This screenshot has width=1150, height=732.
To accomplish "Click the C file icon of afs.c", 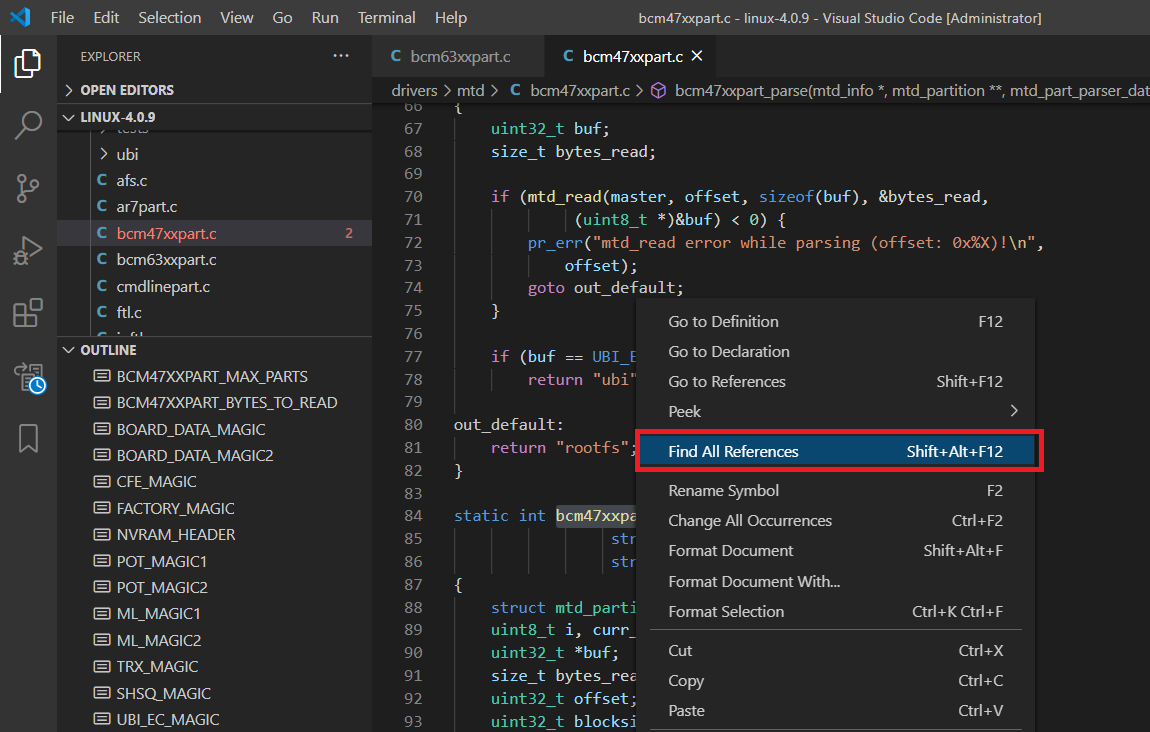I will point(102,180).
